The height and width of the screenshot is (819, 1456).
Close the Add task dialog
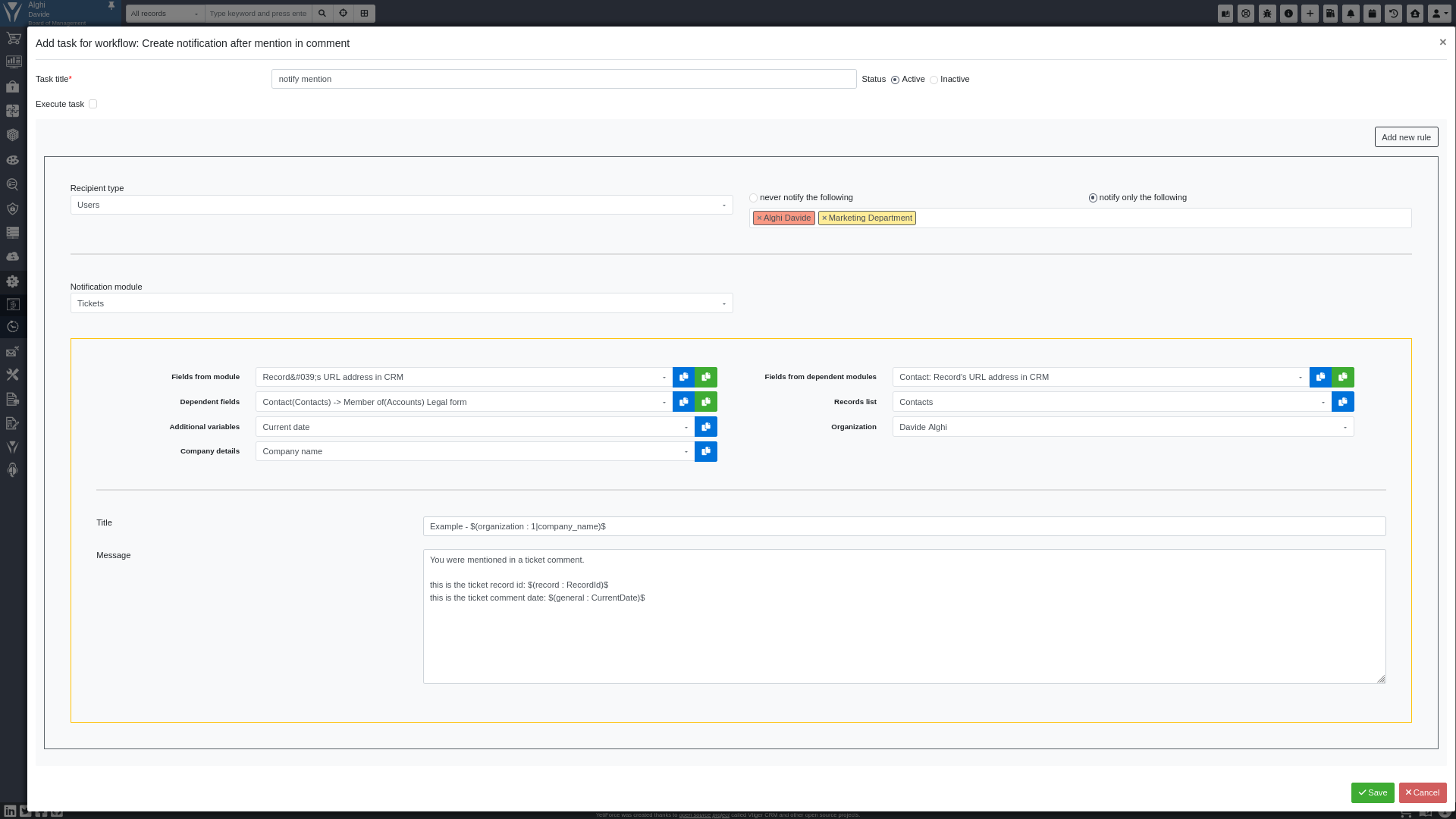click(1442, 42)
